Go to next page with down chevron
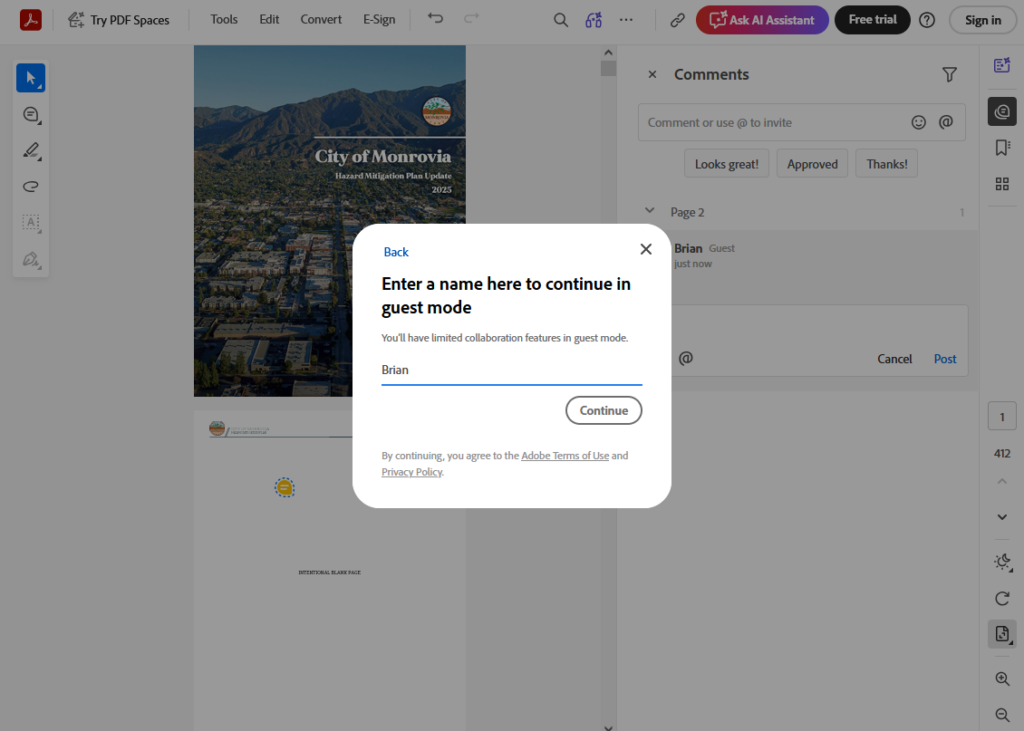Viewport: 1024px width, 731px height. (1002, 517)
